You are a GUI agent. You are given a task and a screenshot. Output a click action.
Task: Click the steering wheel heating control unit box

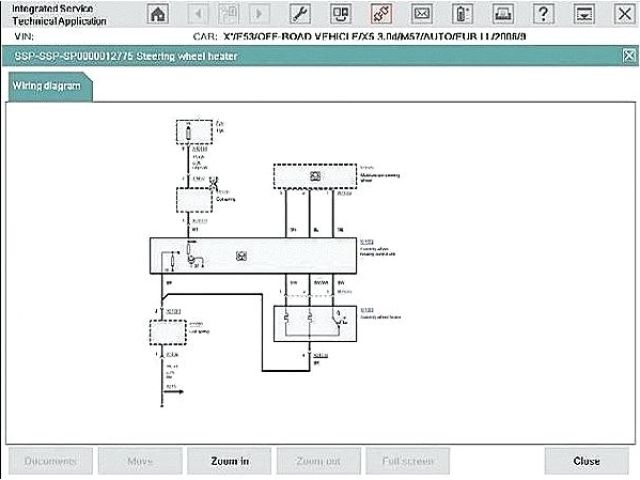pos(251,256)
